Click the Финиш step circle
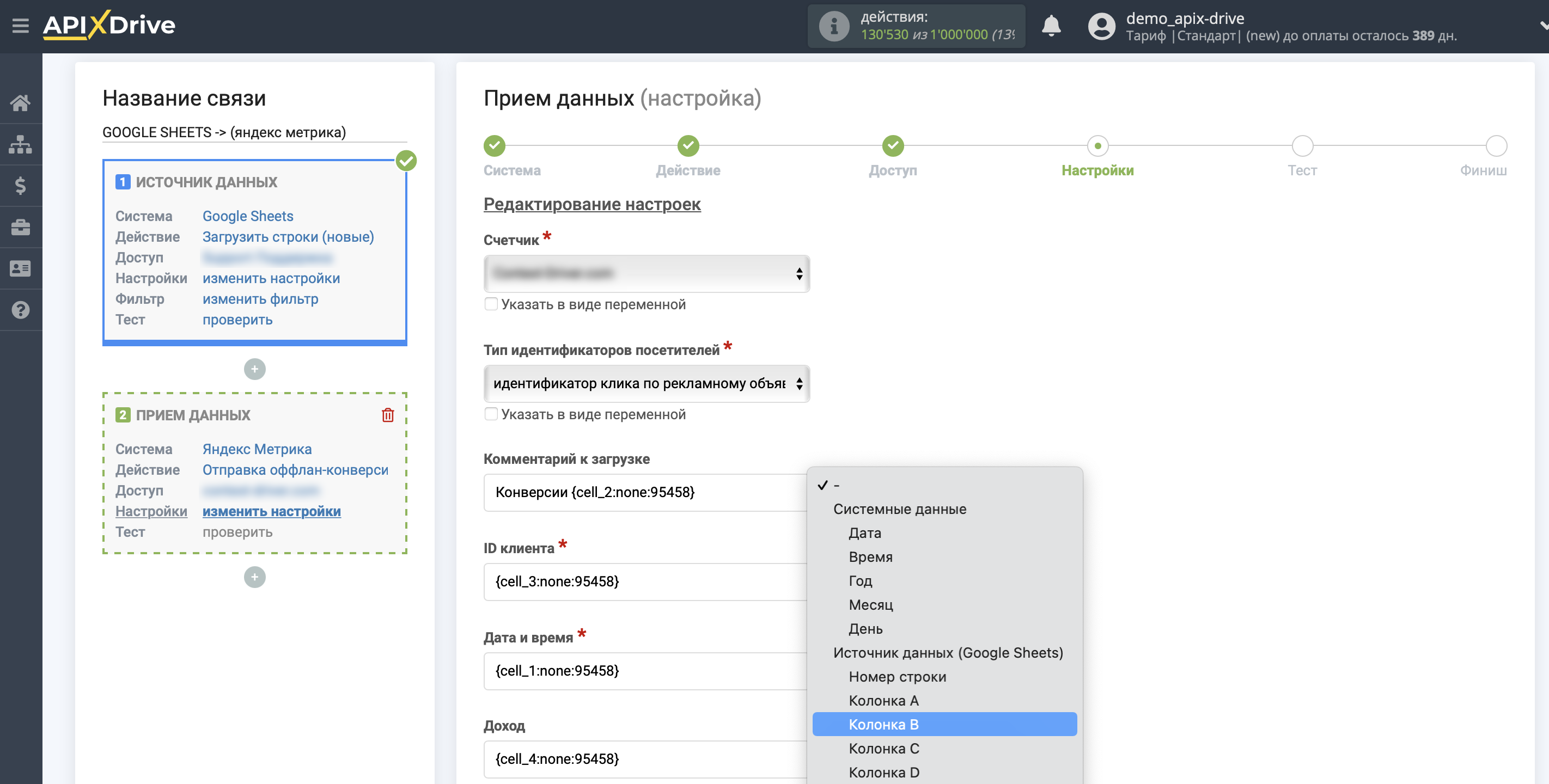Screen dimensions: 1549x784 coord(1496,145)
